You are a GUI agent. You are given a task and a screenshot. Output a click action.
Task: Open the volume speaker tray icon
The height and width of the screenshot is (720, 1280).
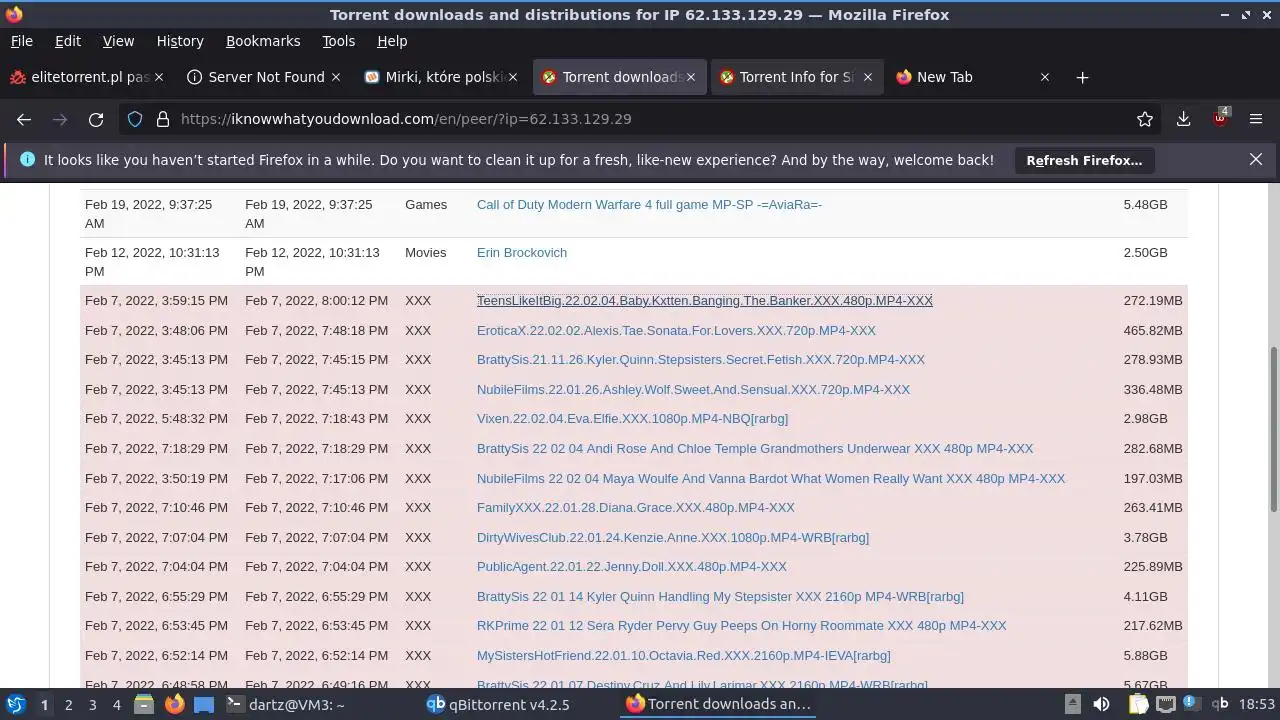1101,704
